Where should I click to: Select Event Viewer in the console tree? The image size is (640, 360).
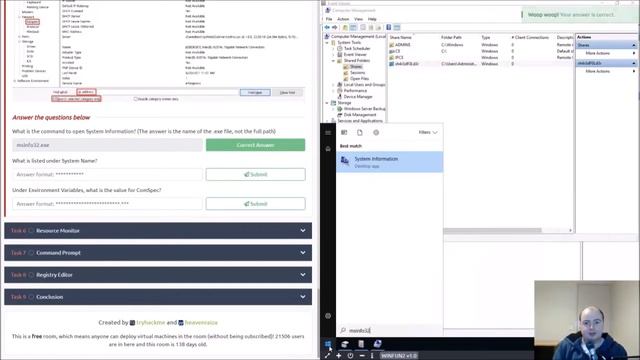(x=355, y=54)
